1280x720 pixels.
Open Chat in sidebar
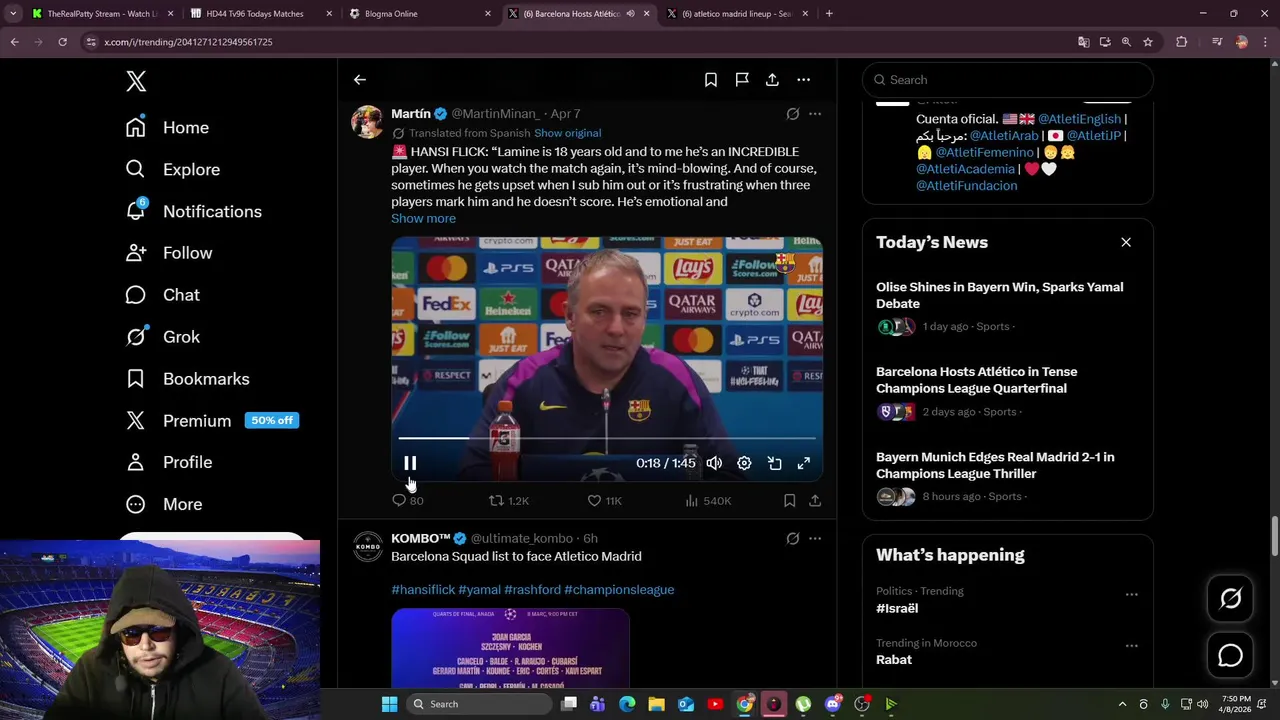tap(162, 295)
